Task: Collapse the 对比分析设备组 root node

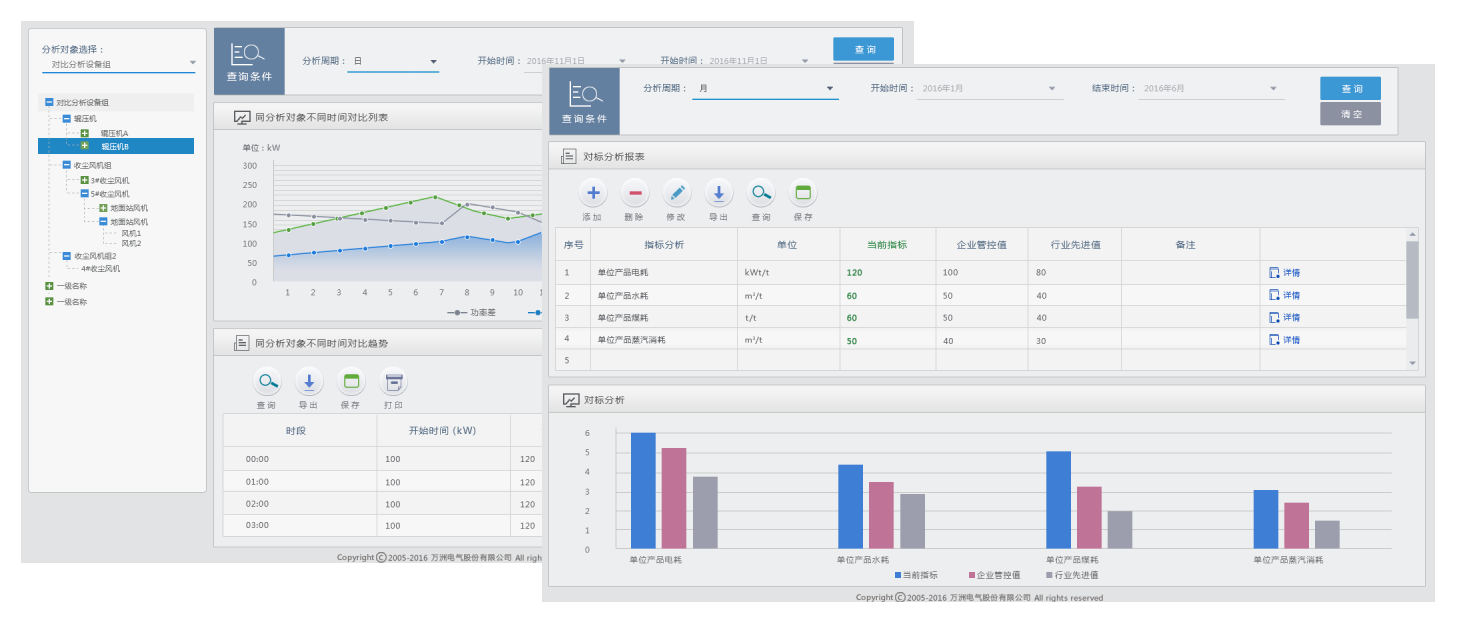Action: pos(49,102)
